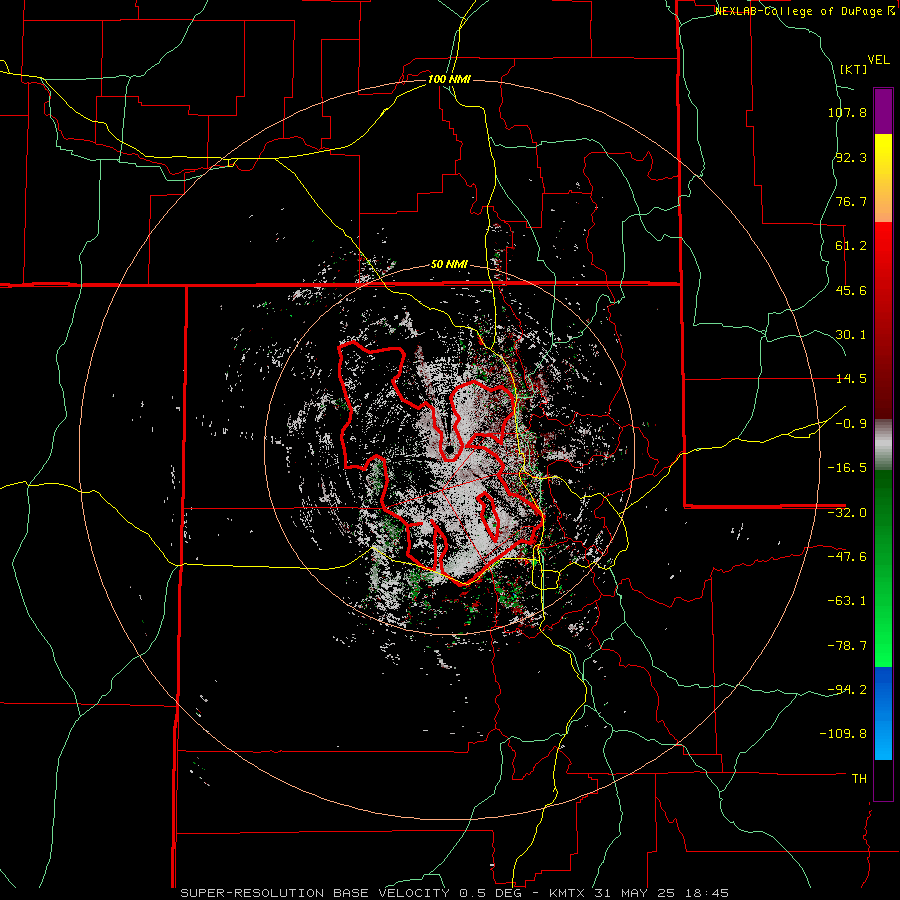900x900 pixels.
Task: Click the -78.7 value on velocity scale
Action: point(847,646)
